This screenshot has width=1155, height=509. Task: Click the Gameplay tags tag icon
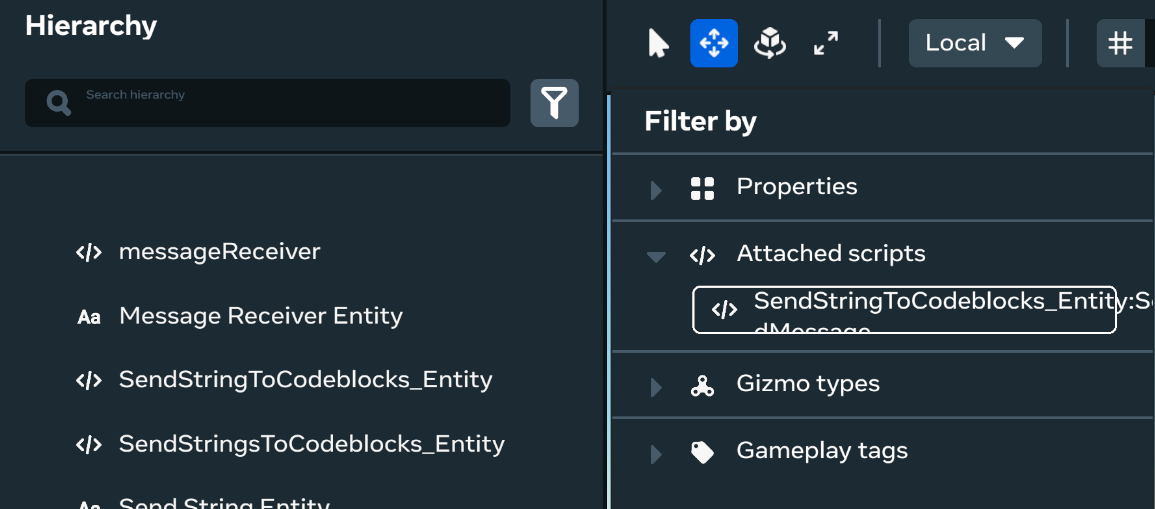(x=702, y=452)
